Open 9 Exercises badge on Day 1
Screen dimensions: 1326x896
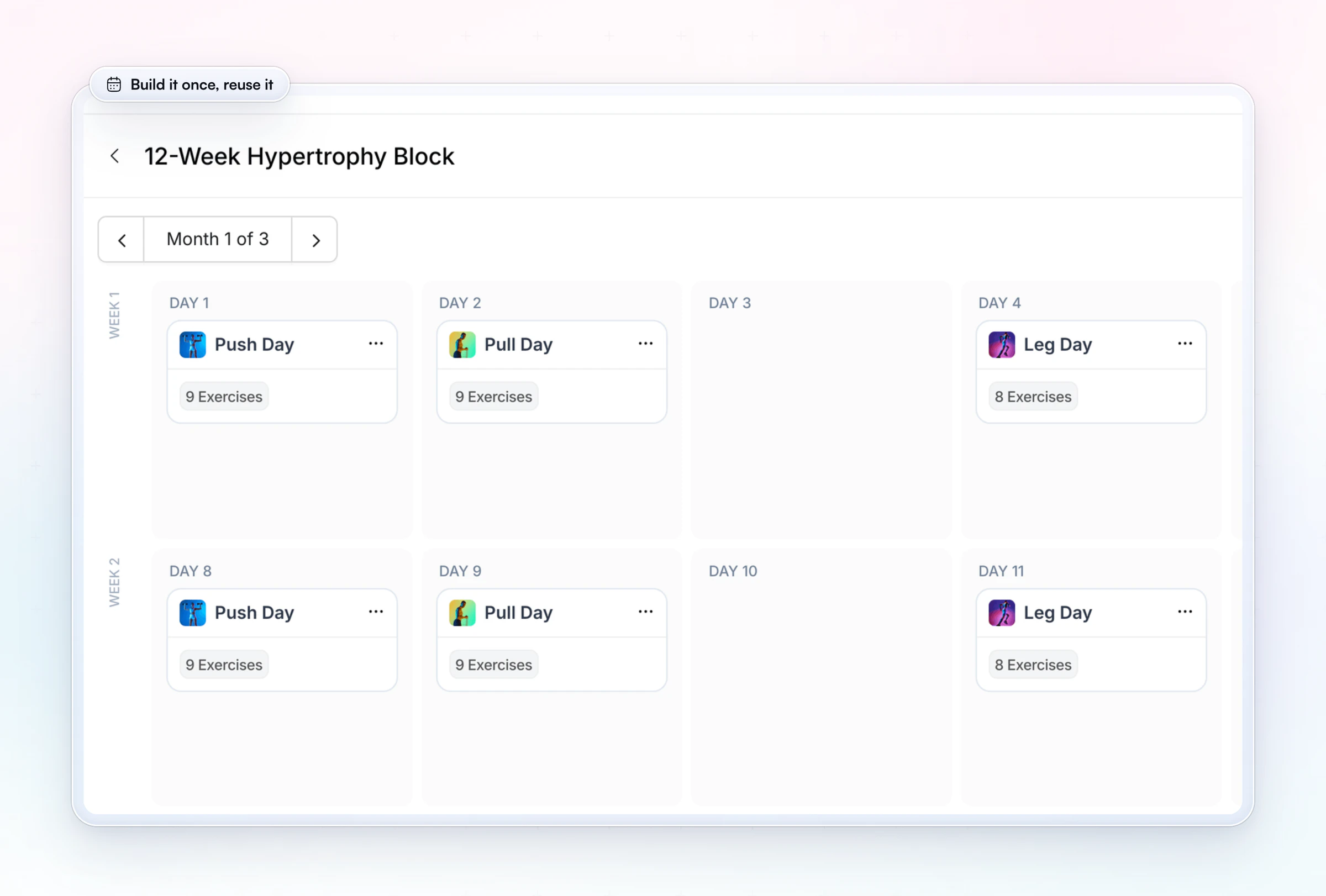pos(224,397)
